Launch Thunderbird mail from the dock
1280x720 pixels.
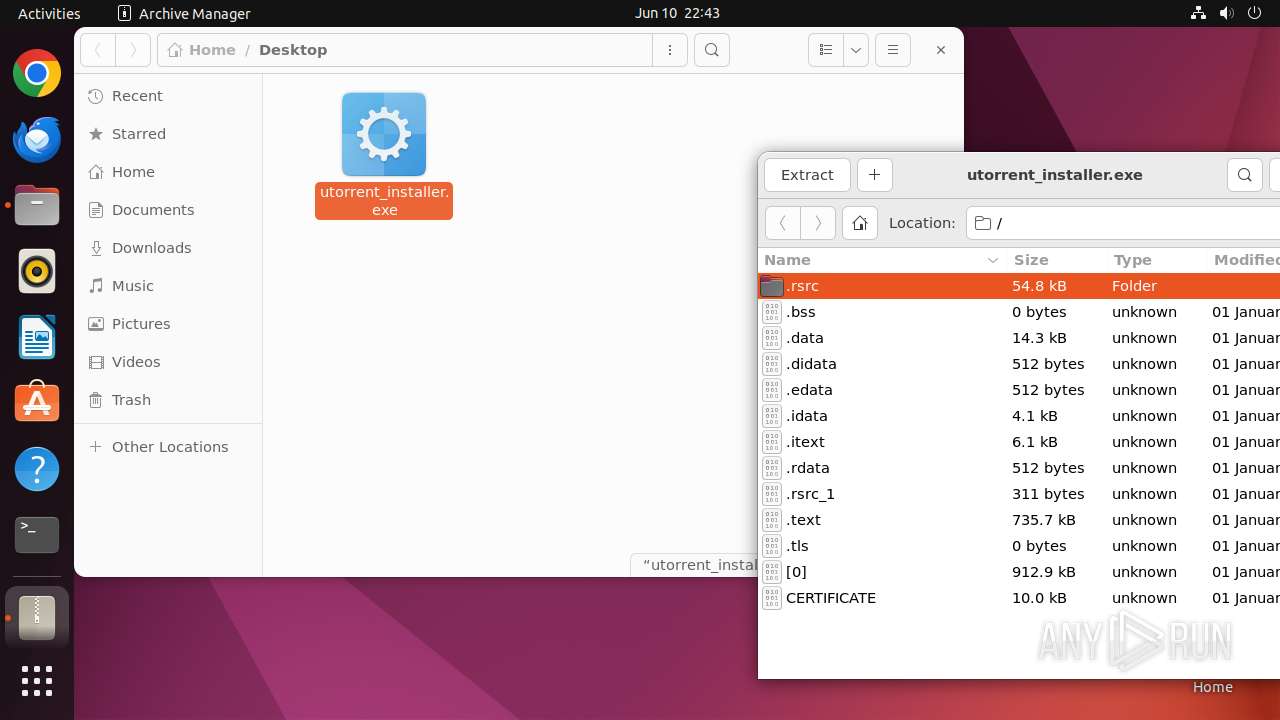coord(37,139)
